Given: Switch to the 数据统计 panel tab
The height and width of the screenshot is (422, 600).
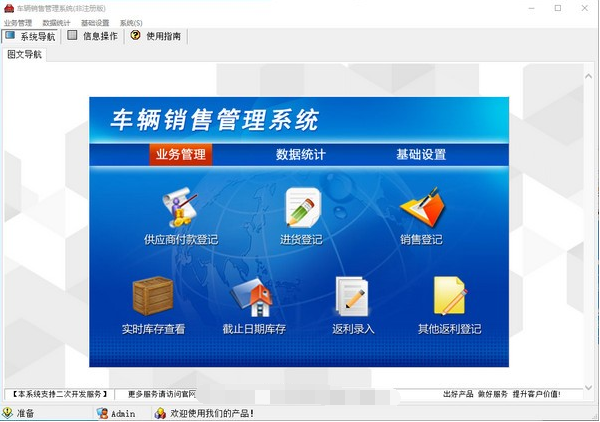Looking at the screenshot, I should click(301, 155).
